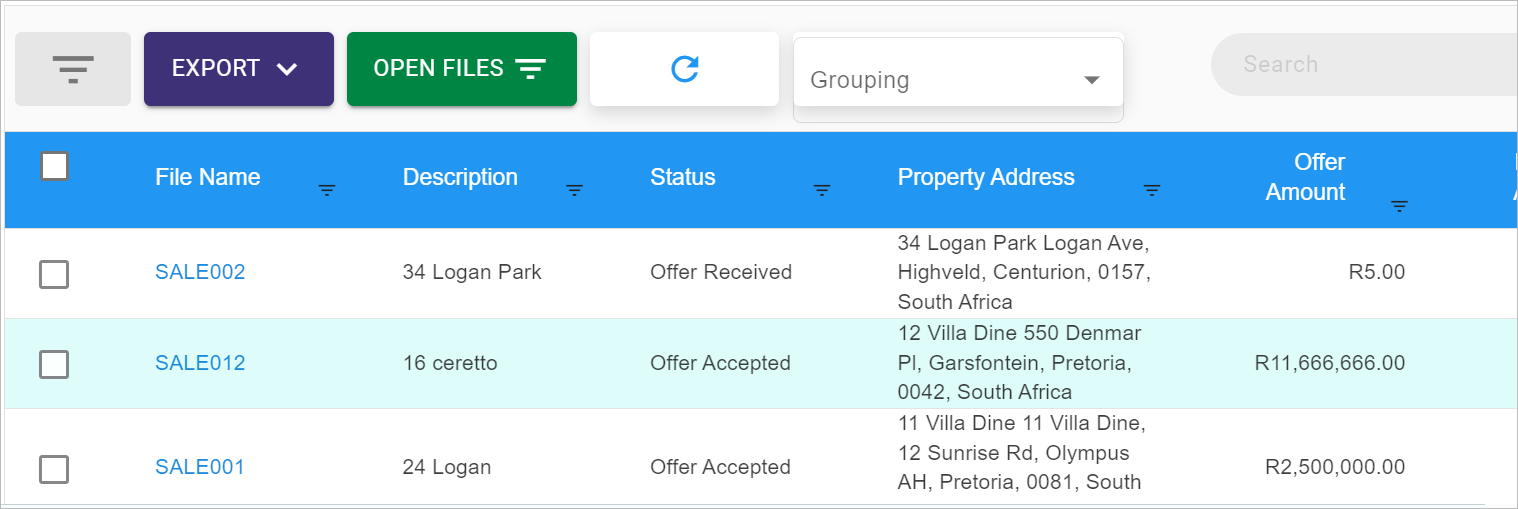1518x509 pixels.
Task: Expand the Export dropdown button
Action: [x=239, y=69]
